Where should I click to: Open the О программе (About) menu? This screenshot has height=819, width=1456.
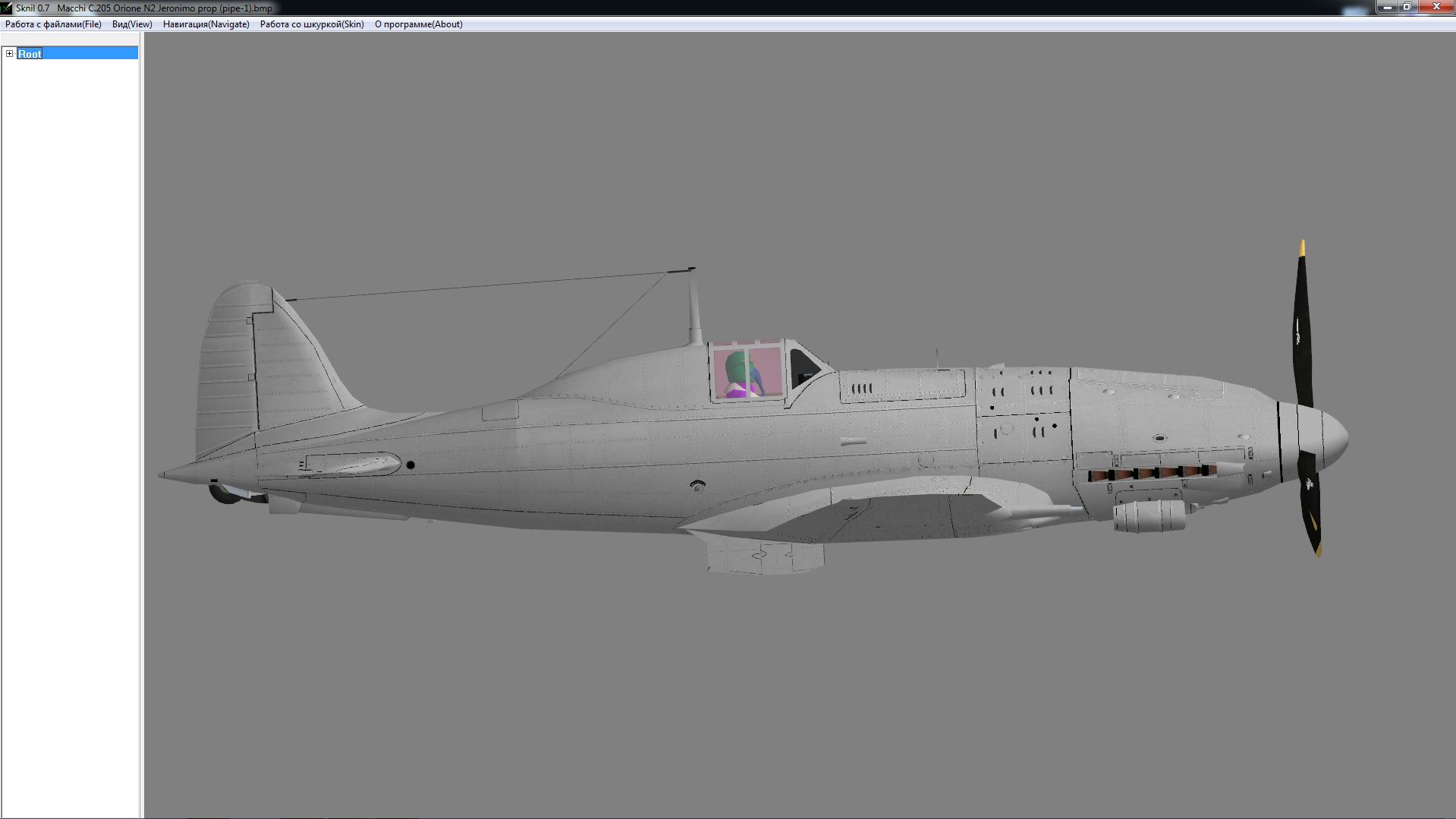pyautogui.click(x=418, y=24)
